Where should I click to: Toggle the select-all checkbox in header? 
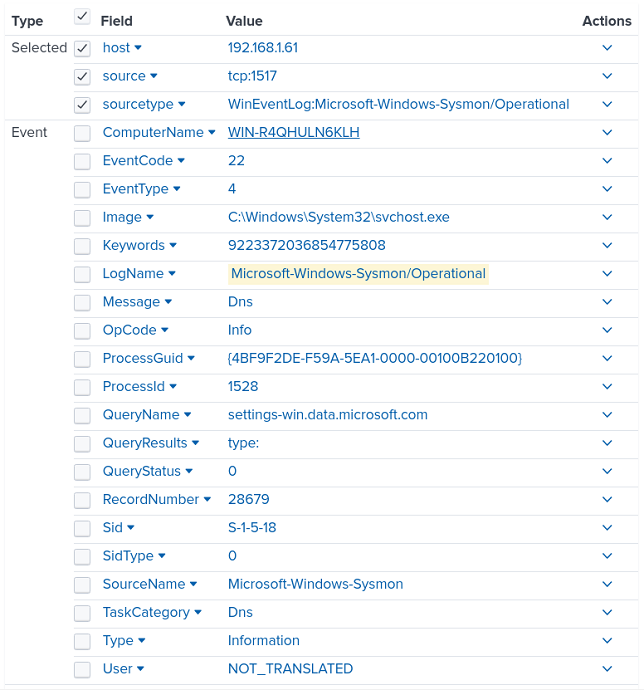(x=82, y=17)
